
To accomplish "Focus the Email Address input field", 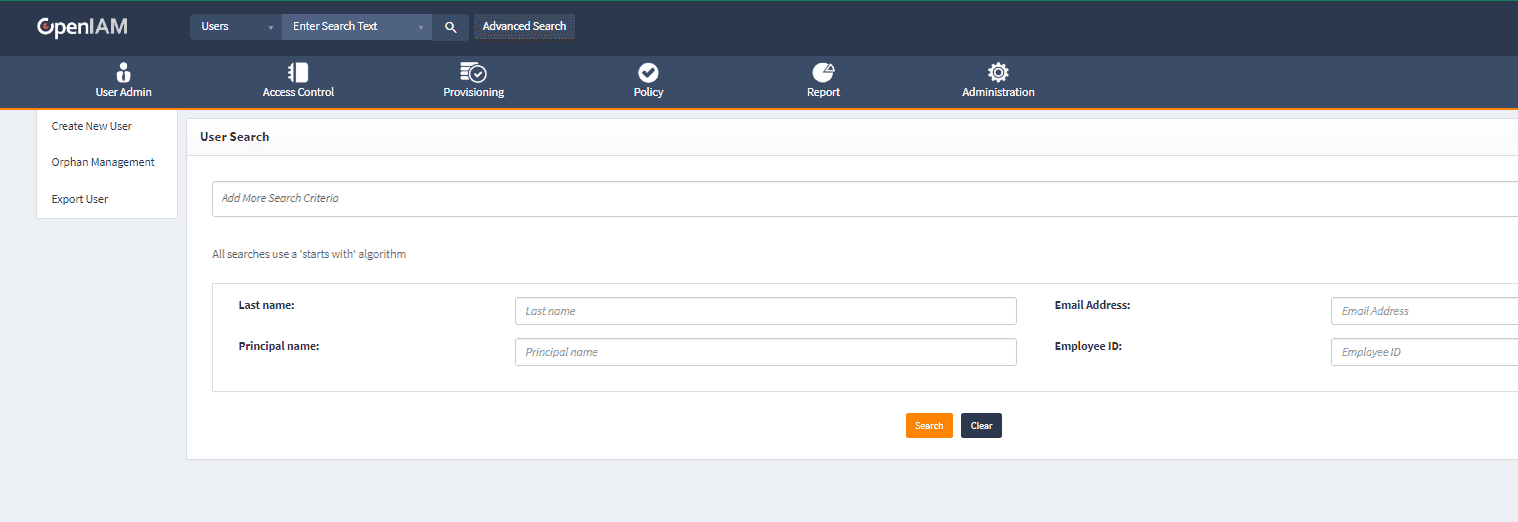I will click(x=1424, y=311).
